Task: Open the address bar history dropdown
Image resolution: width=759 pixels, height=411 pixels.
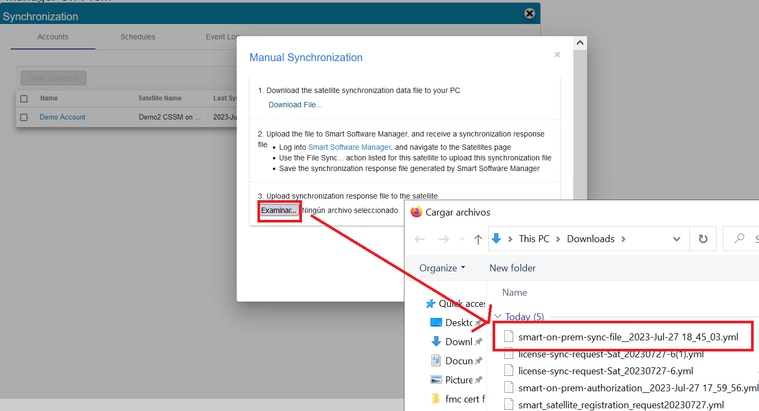Action: 676,239
